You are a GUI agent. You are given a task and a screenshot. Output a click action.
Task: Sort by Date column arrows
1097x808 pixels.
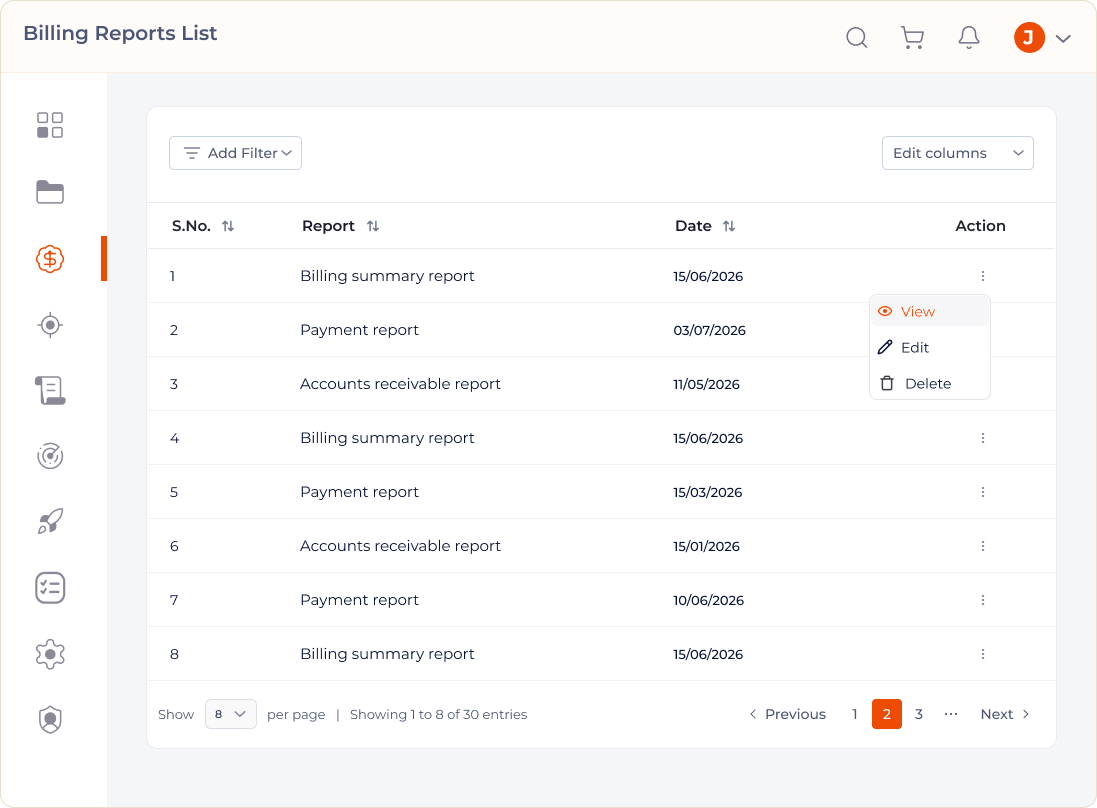(x=729, y=226)
